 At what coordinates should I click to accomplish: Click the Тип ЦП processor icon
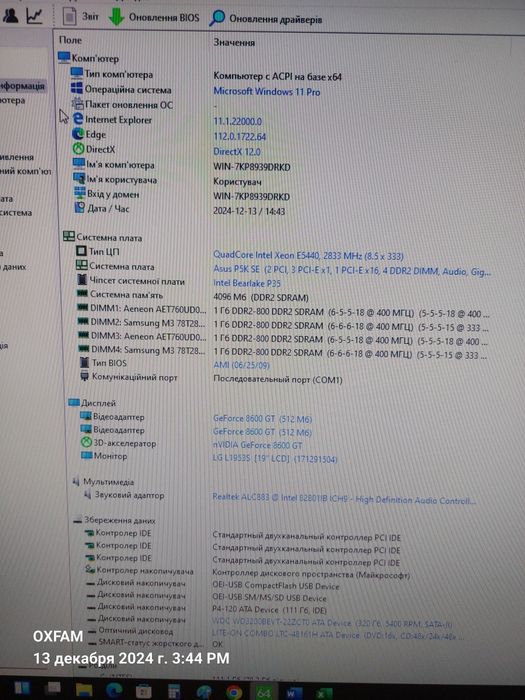click(81, 251)
